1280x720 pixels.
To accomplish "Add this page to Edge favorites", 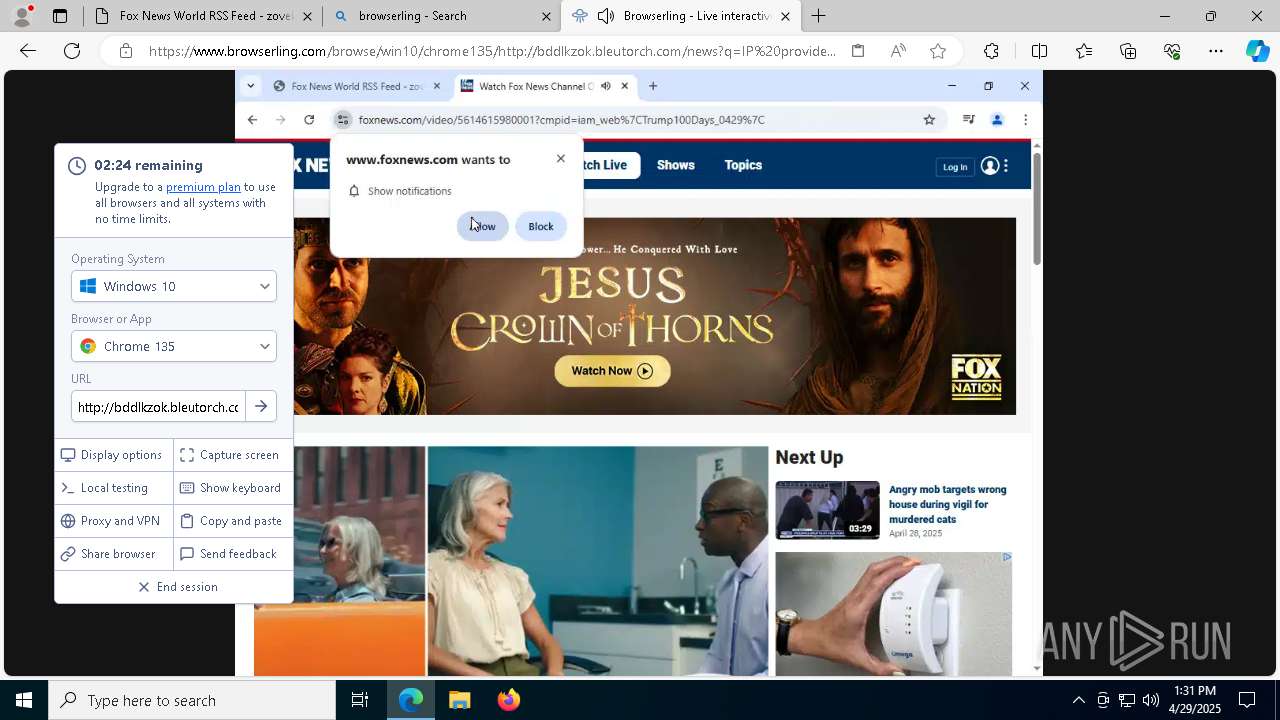I will point(938,51).
